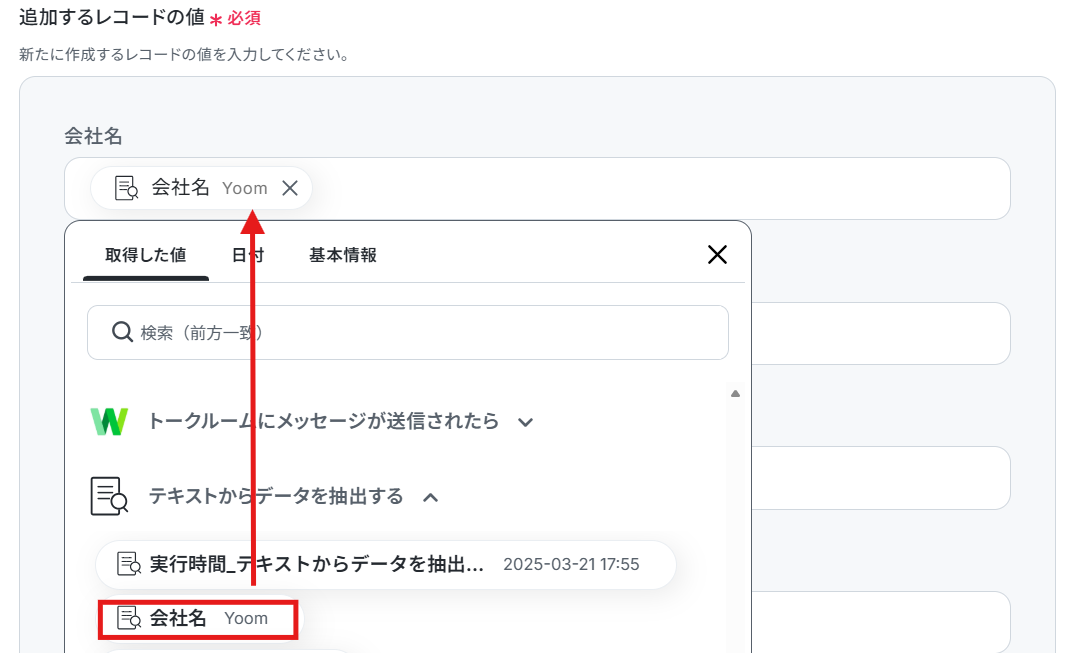Click the 実行時間 item's document icon
The image size is (1072, 653).
129,564
